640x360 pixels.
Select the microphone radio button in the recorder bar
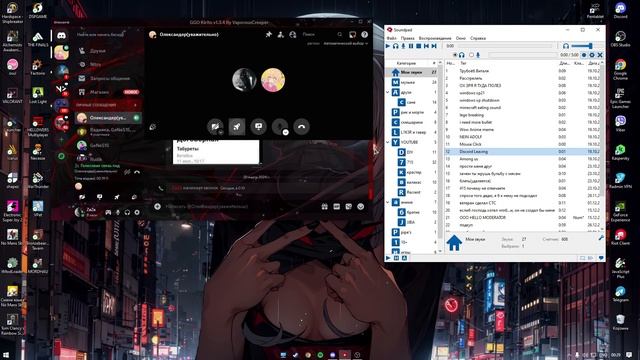471,55
